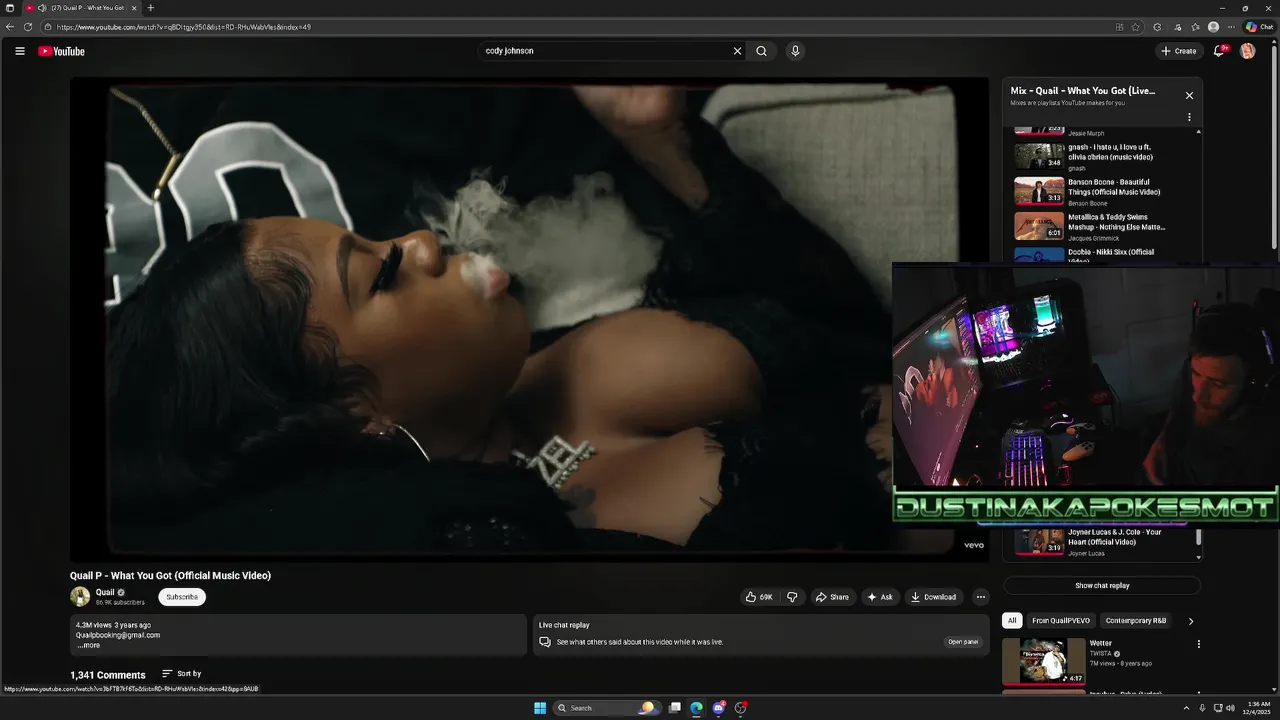Open Copilot Chat in Edge
Viewport: 1280px width, 720px height.
pos(1259,27)
